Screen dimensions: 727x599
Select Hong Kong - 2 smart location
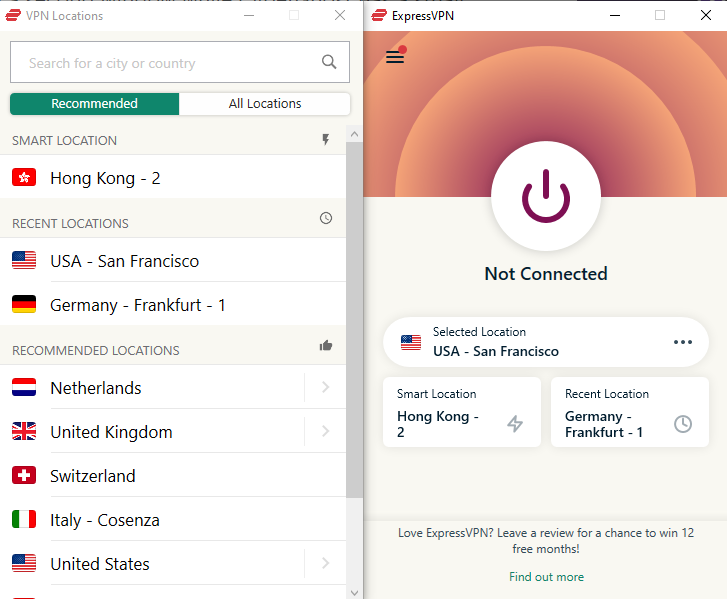[x=173, y=177]
